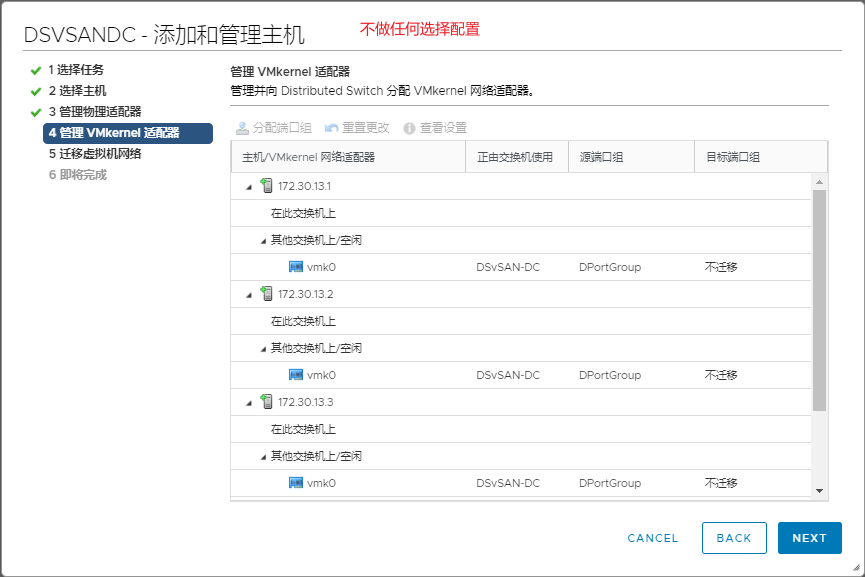The width and height of the screenshot is (865, 577).
Task: Click the host icon for 172.30.13.1
Action: 267,186
